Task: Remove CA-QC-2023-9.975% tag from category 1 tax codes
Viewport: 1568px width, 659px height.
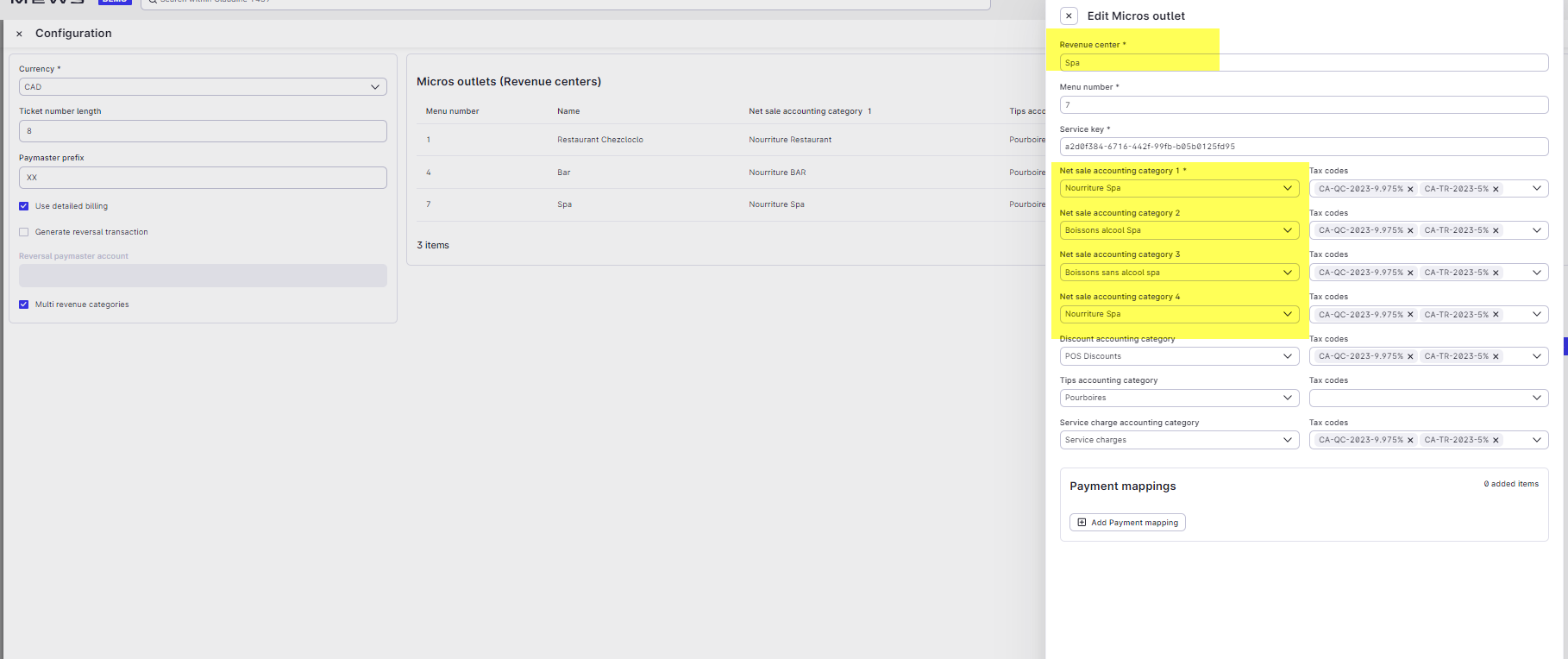Action: point(1410,189)
